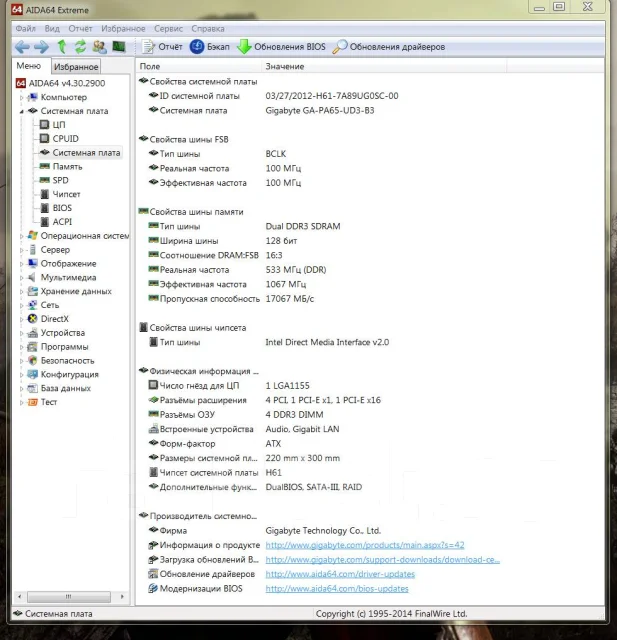Click the Значение column header
Viewport: 617px width, 640px height.
384,67
